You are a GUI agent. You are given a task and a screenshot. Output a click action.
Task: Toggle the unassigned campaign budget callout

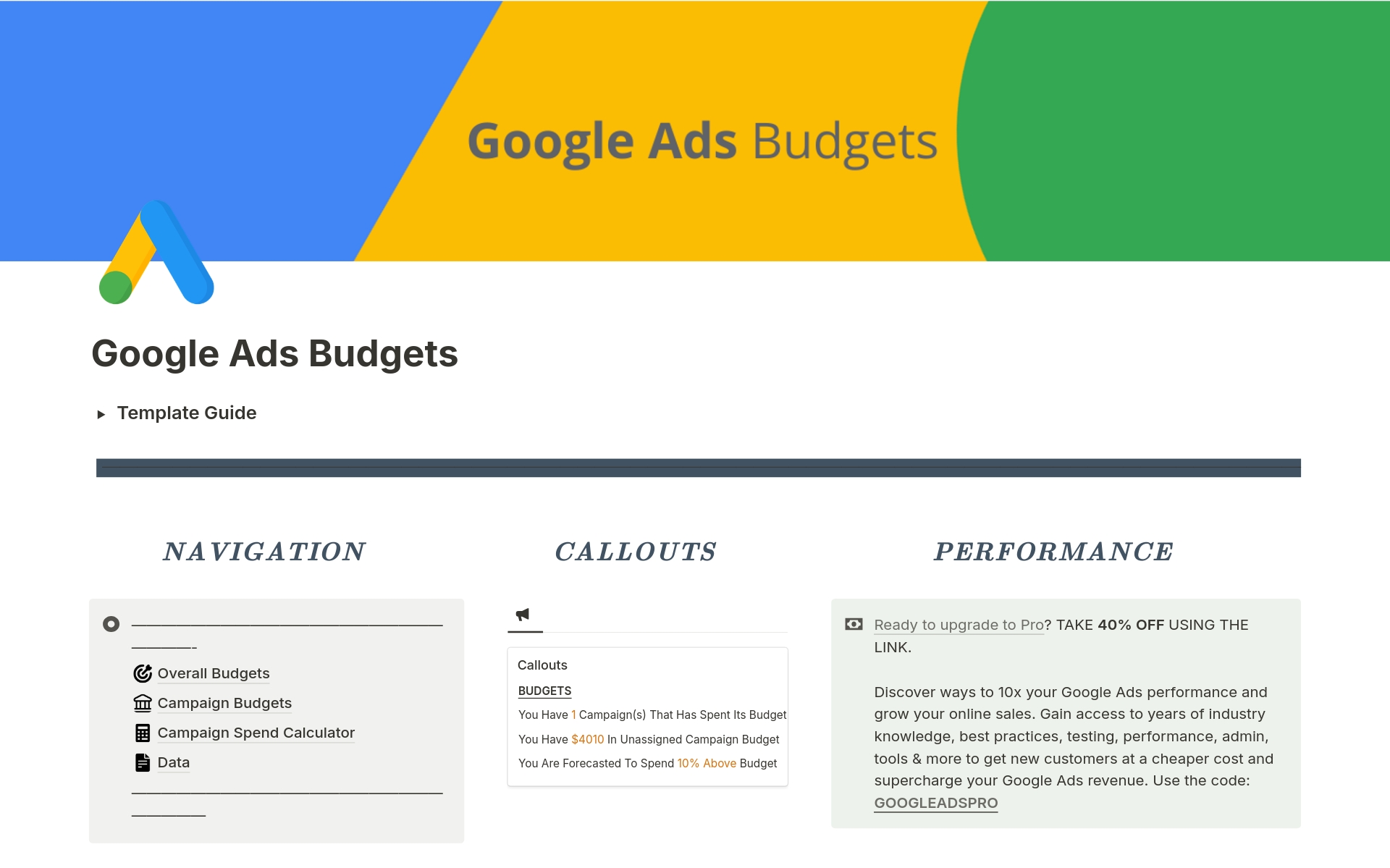[x=636, y=738]
